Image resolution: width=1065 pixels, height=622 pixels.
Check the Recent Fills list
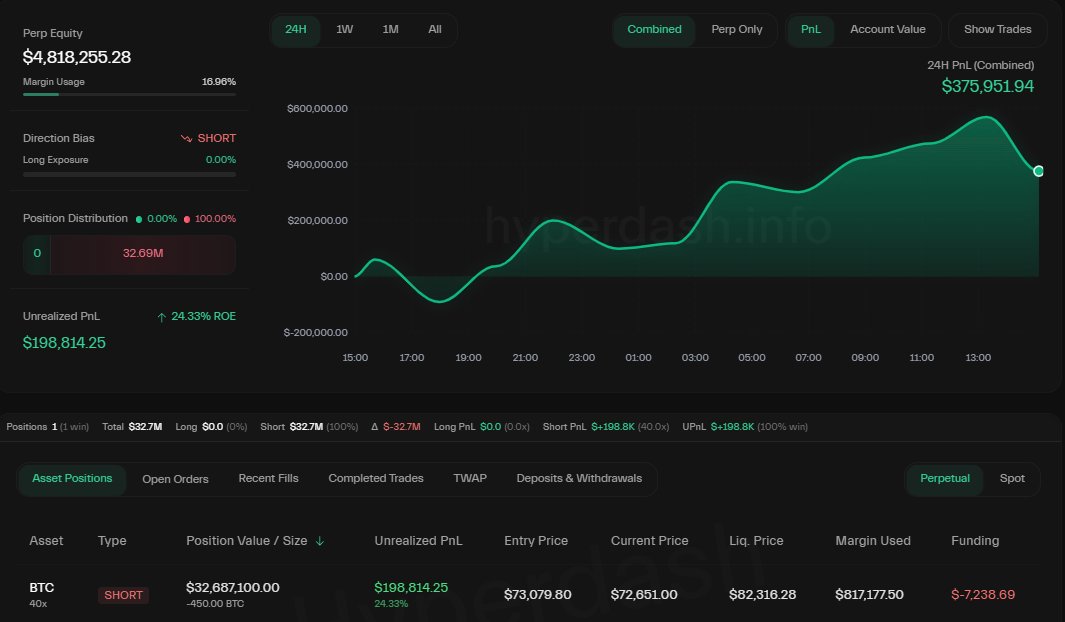[x=268, y=478]
